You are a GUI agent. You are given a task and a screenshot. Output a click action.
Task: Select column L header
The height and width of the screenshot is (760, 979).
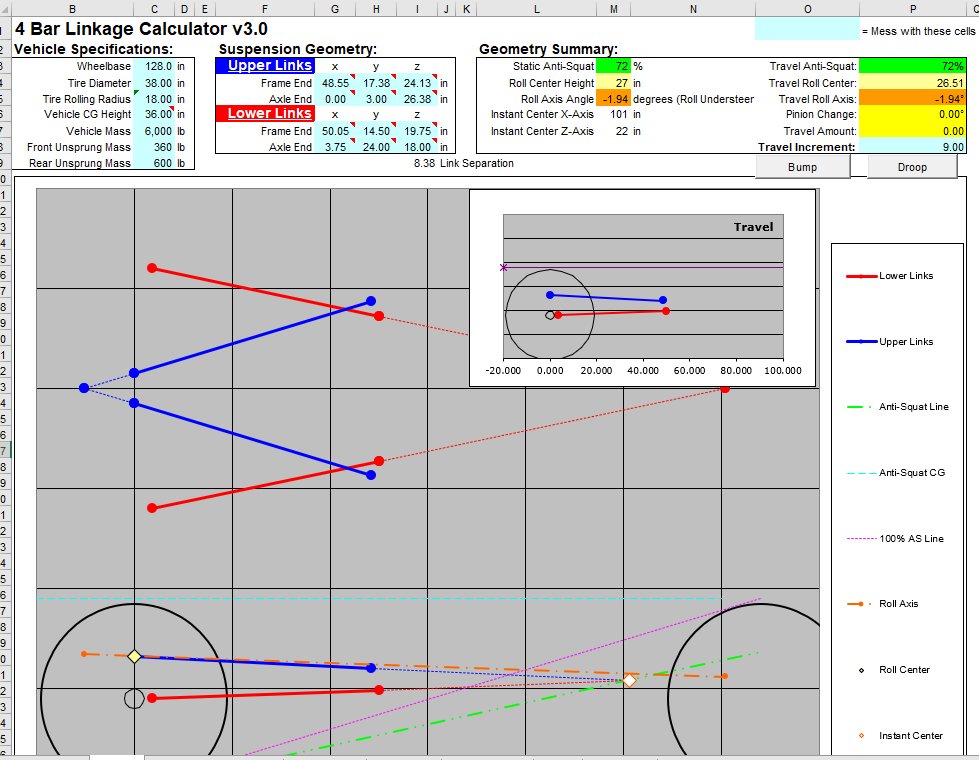(536, 9)
